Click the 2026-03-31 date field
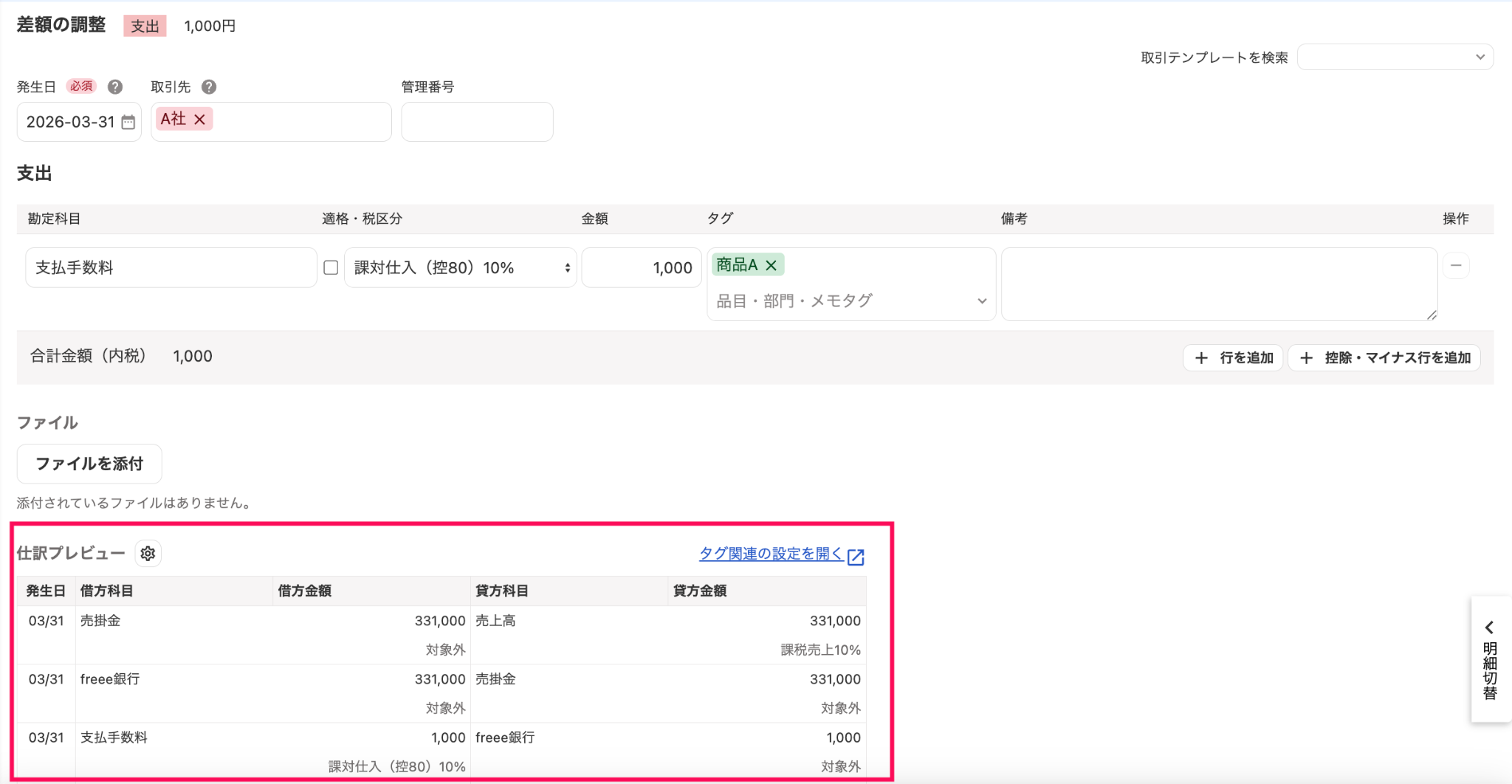Image resolution: width=1512 pixels, height=784 pixels. tap(79, 122)
